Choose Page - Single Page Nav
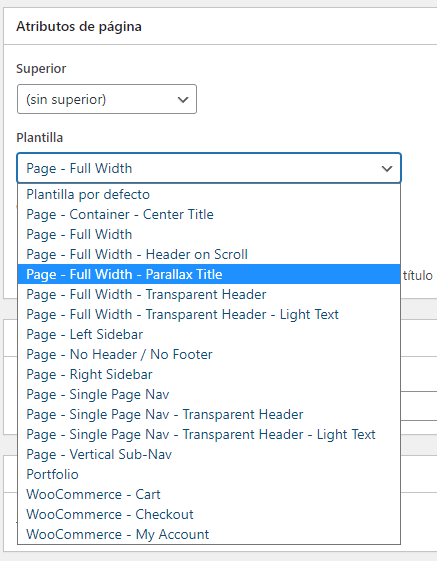 point(209,395)
